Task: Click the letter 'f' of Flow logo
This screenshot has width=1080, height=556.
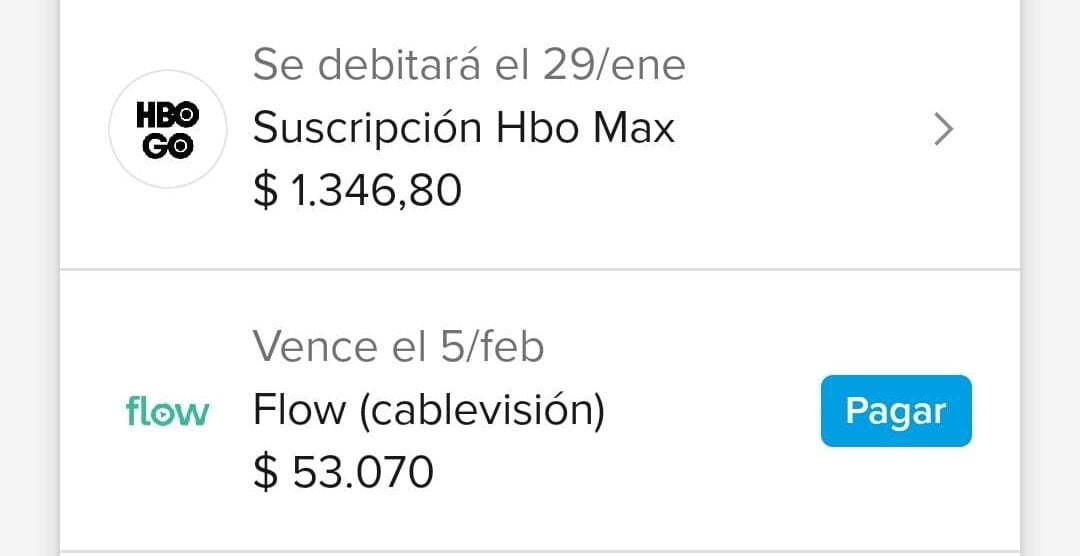Action: 133,410
